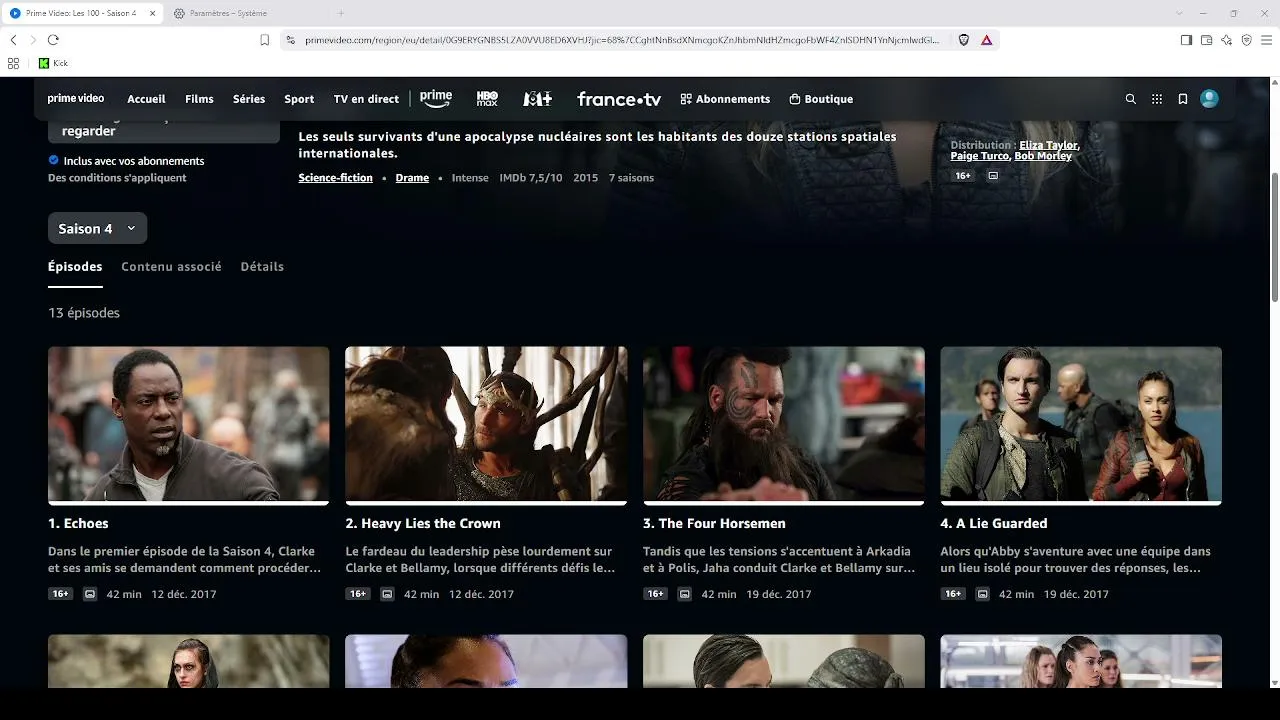Open Prime Video search
The height and width of the screenshot is (720, 1280).
point(1131,99)
